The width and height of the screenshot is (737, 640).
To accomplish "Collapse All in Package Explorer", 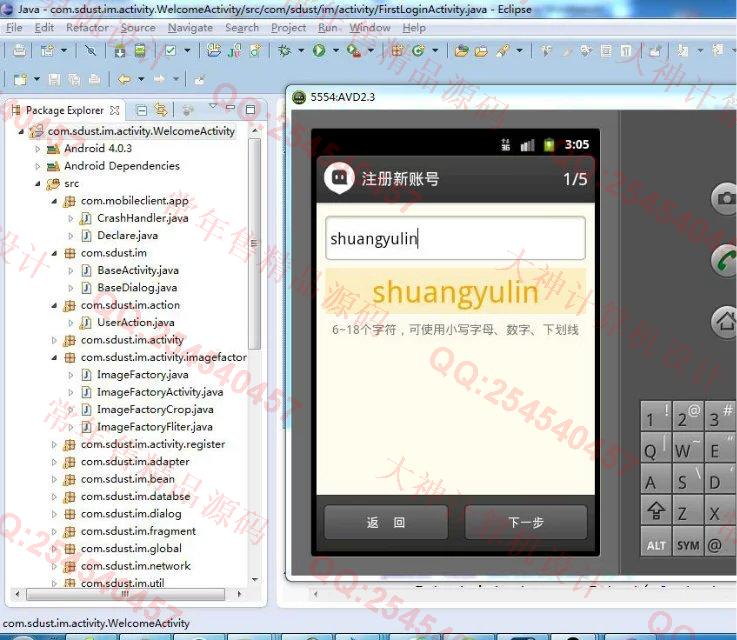I will click(x=141, y=110).
